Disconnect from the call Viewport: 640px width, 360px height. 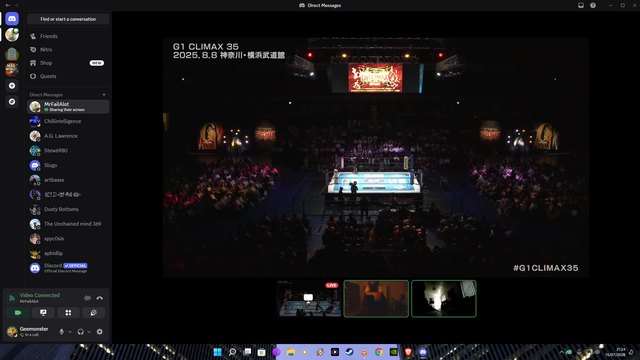[100, 298]
